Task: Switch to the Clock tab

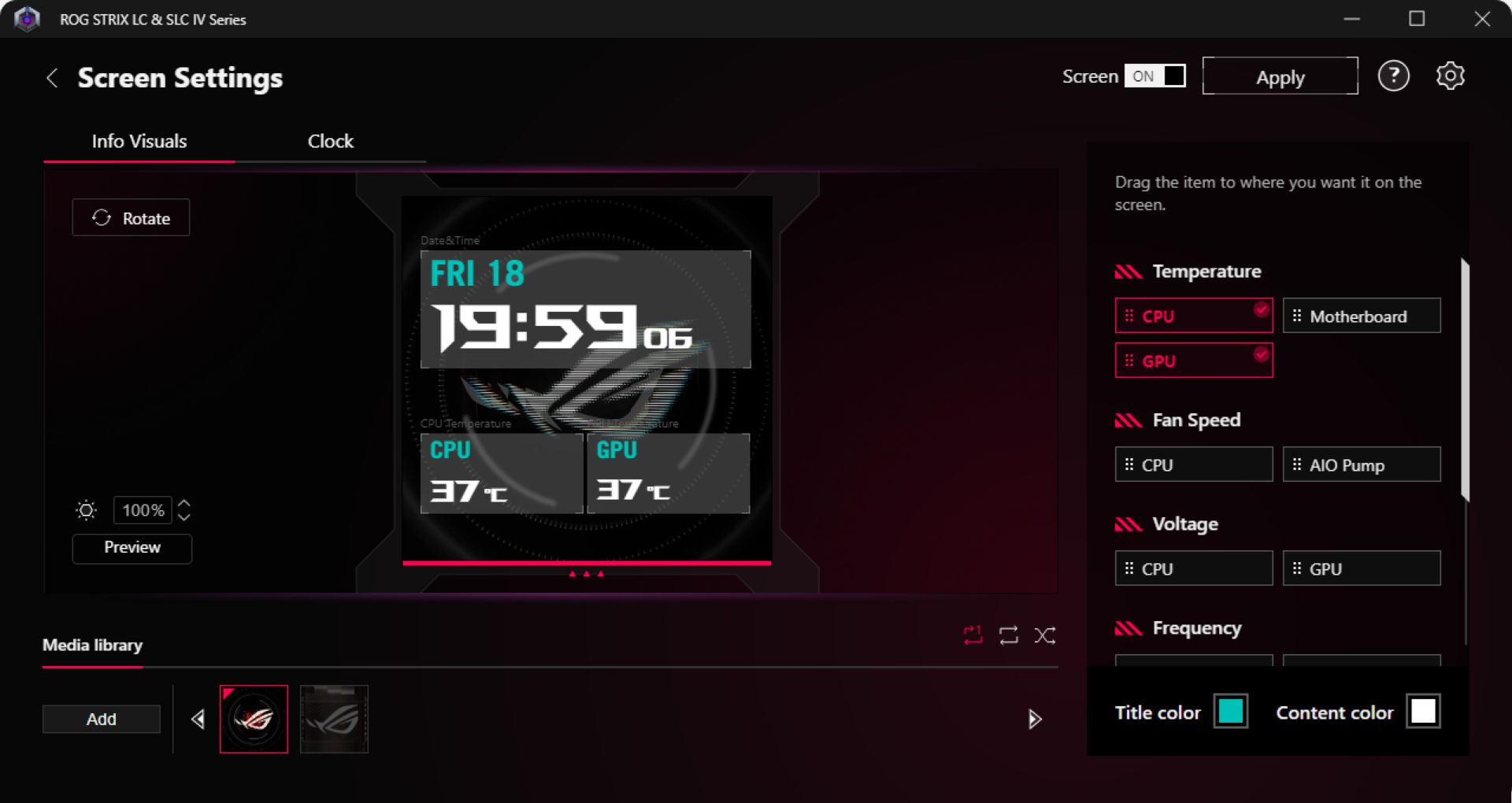Action: (x=331, y=142)
